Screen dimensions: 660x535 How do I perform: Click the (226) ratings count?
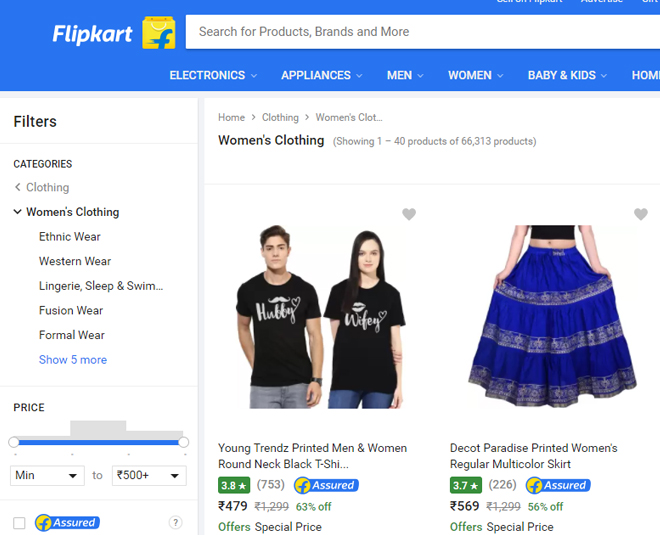tap(503, 485)
